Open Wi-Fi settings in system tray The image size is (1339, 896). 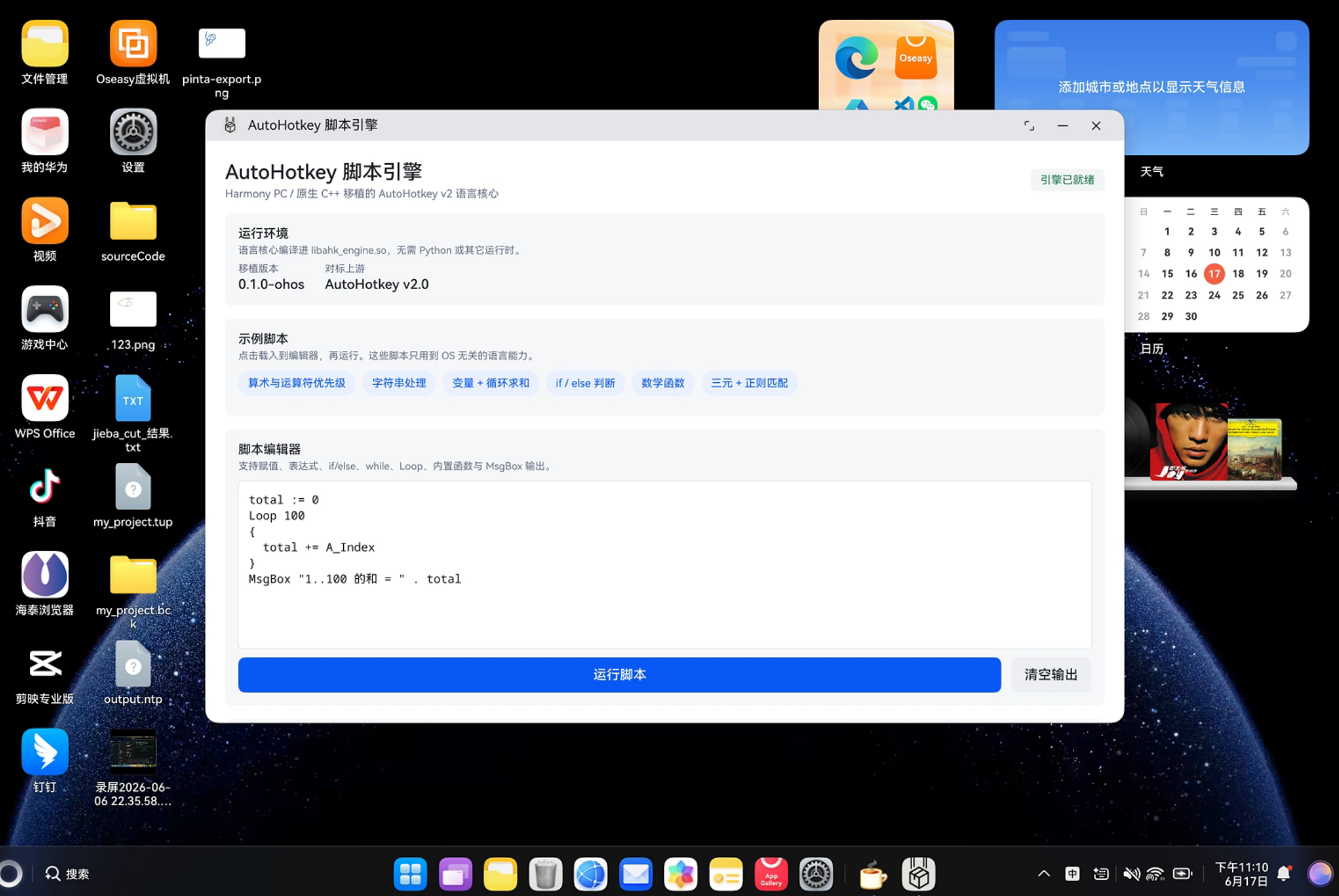[1155, 874]
